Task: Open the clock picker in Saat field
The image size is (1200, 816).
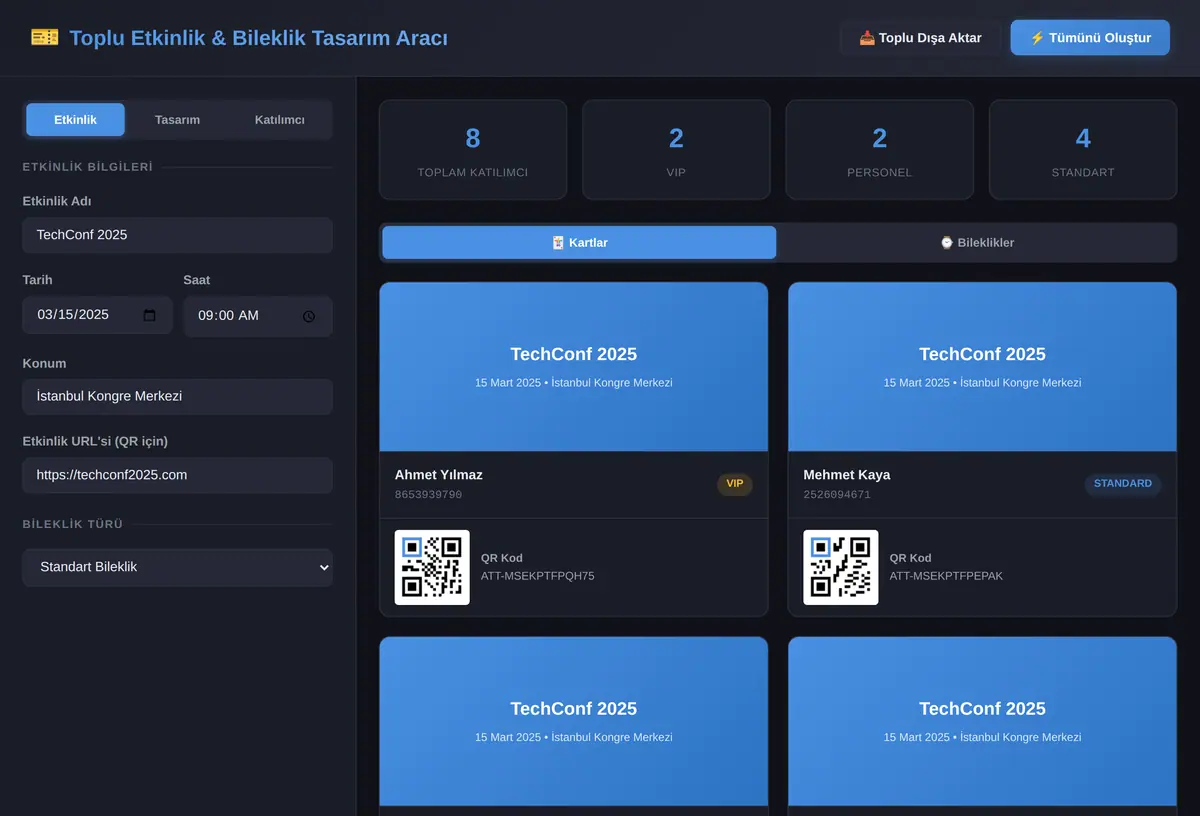Action: pos(309,316)
